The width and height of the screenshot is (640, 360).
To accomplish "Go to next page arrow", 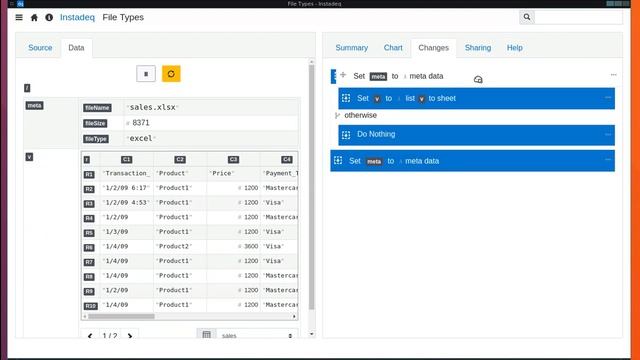I will click(130, 336).
